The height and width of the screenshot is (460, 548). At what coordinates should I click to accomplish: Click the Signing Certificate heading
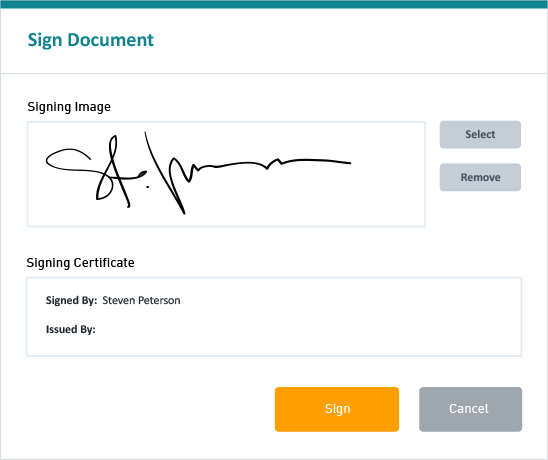pos(80,263)
